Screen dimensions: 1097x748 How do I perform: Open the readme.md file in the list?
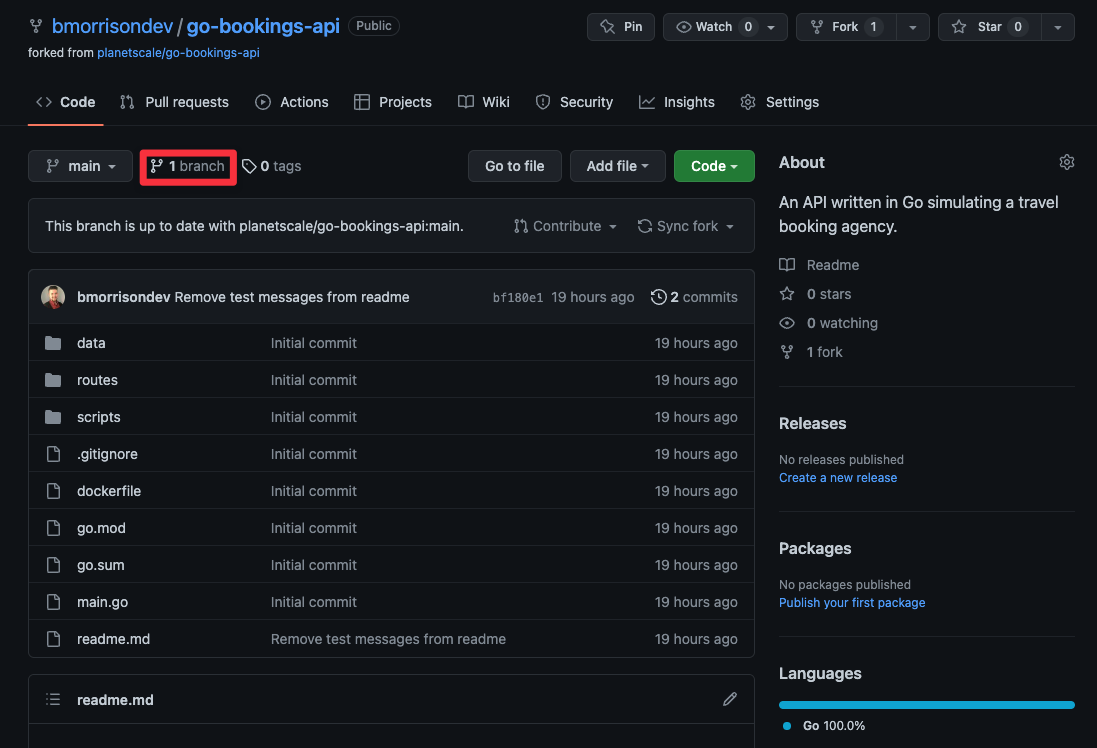tap(113, 639)
